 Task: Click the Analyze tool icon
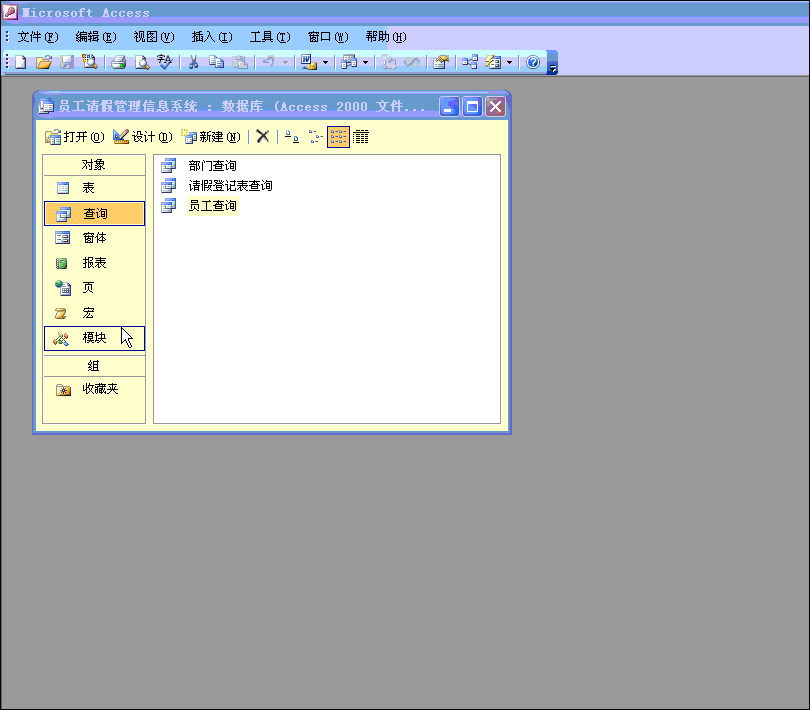tap(349, 63)
